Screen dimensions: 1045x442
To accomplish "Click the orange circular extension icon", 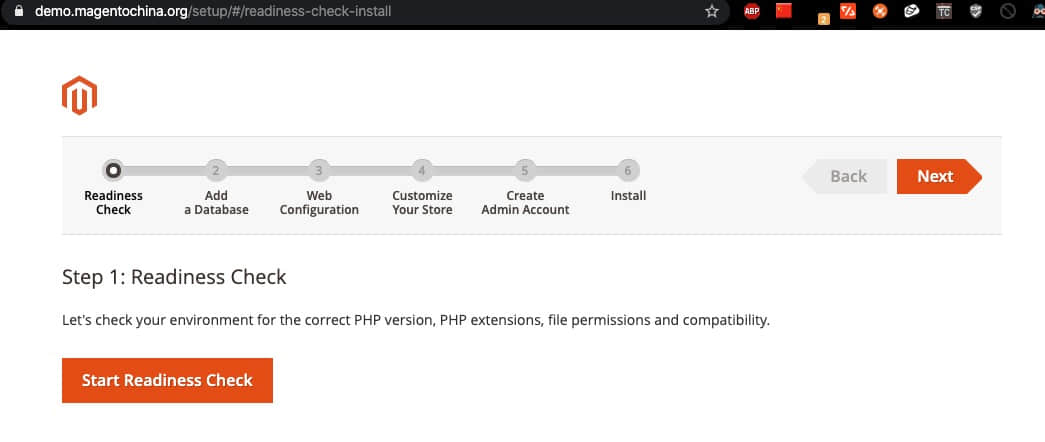I will pyautogui.click(x=880, y=11).
